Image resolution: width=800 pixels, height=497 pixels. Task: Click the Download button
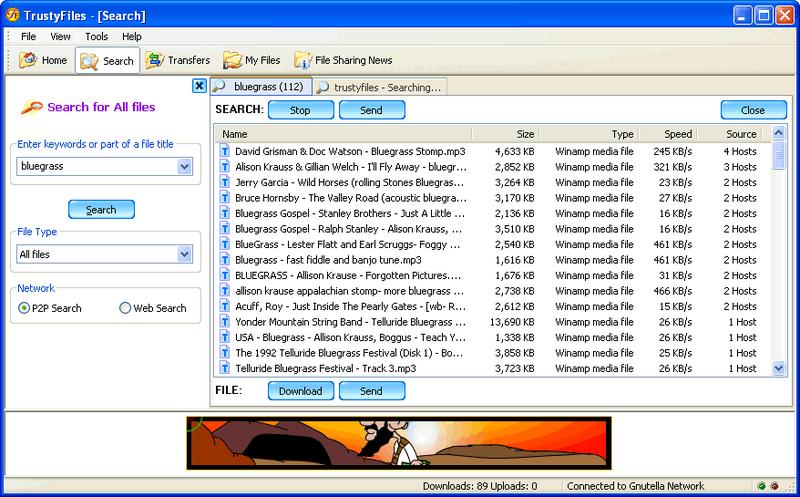click(301, 391)
